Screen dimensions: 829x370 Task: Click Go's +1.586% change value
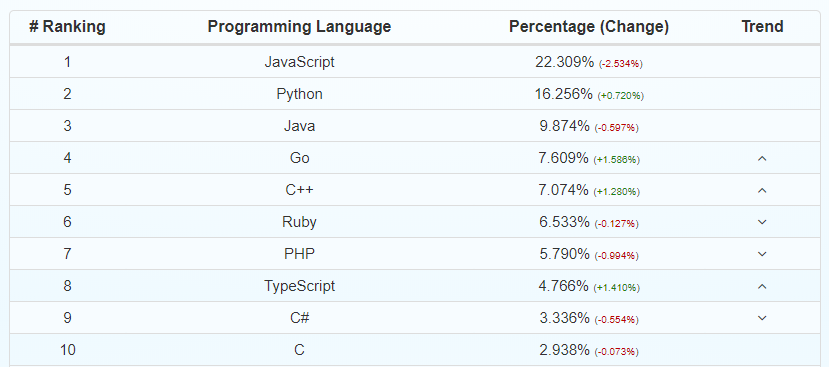(616, 160)
